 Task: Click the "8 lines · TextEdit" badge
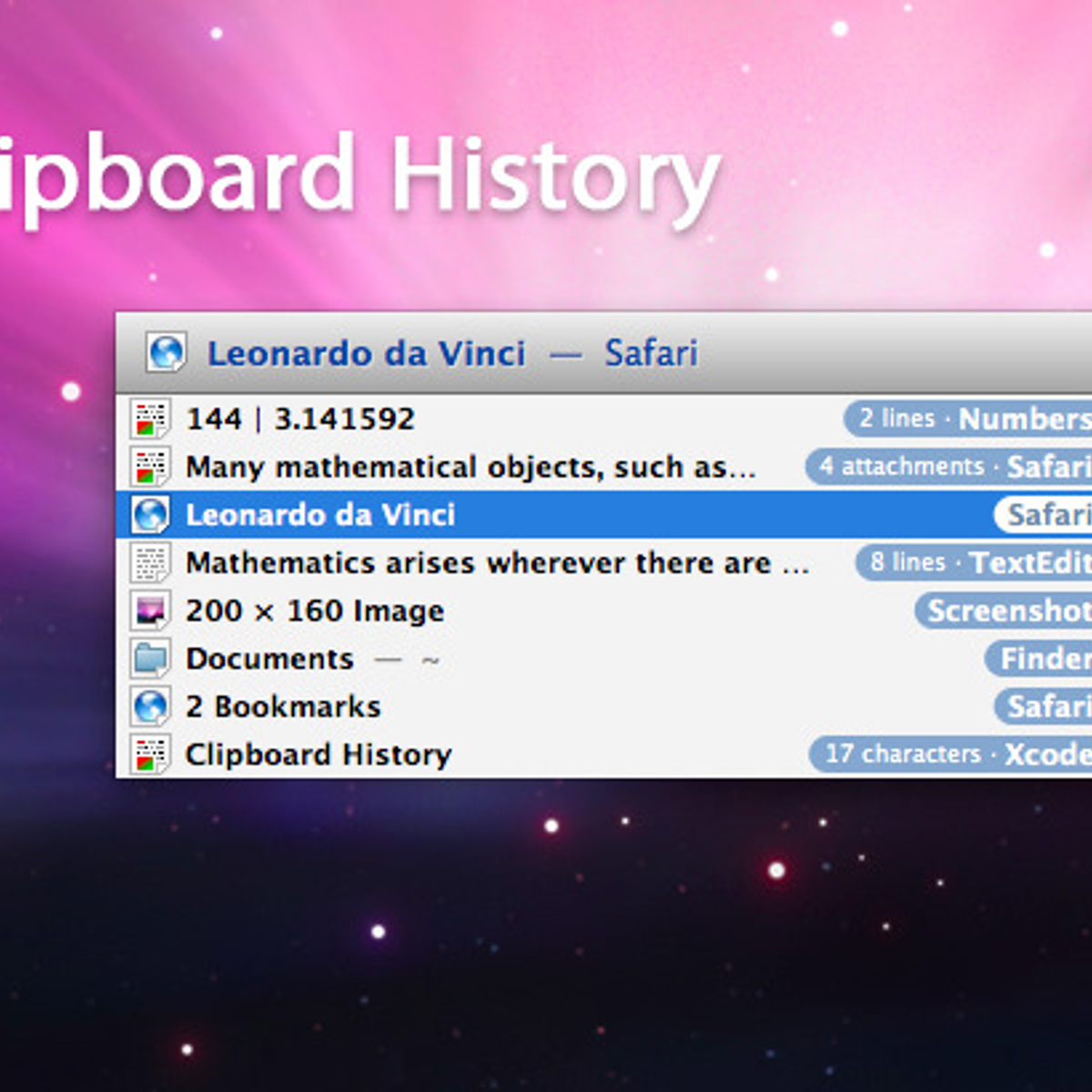(976, 563)
